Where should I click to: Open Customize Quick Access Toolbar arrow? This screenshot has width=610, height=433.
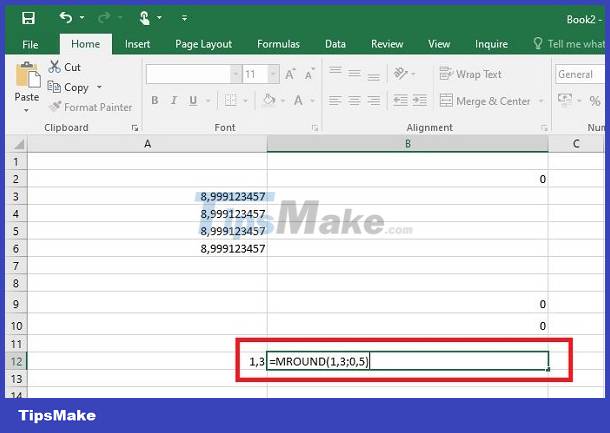click(184, 18)
